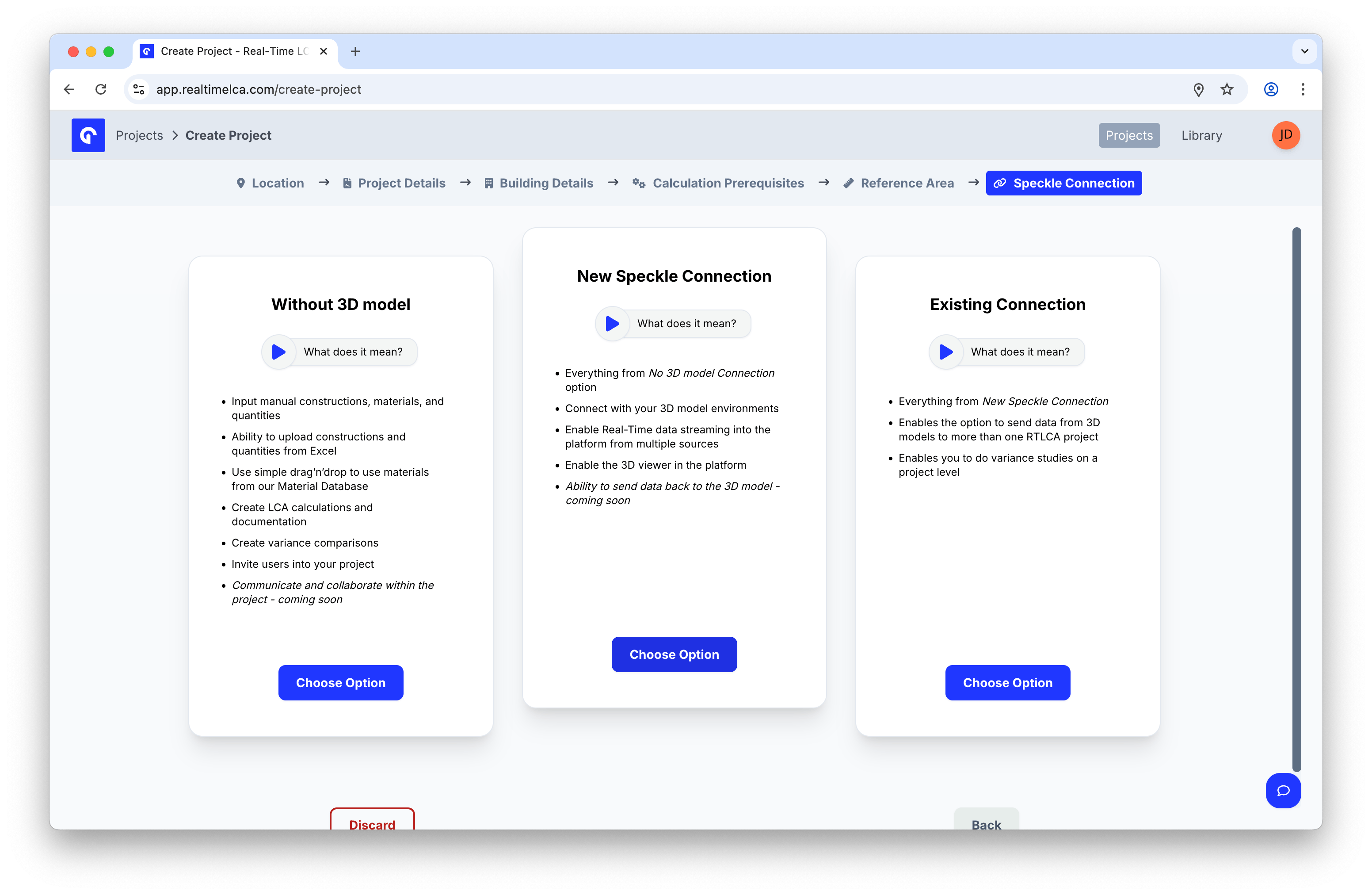Open the chat support bubble
The image size is (1372, 895).
point(1283,790)
